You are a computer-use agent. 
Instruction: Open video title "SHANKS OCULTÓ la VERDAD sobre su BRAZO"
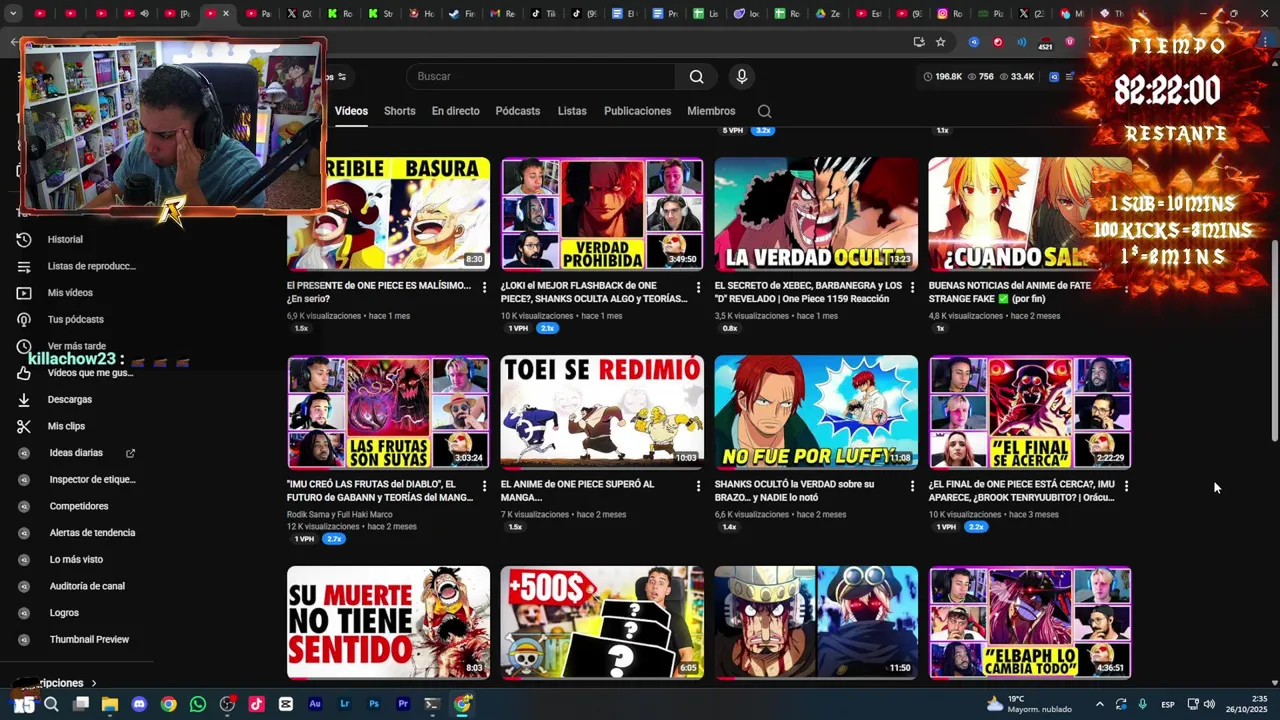pos(794,490)
